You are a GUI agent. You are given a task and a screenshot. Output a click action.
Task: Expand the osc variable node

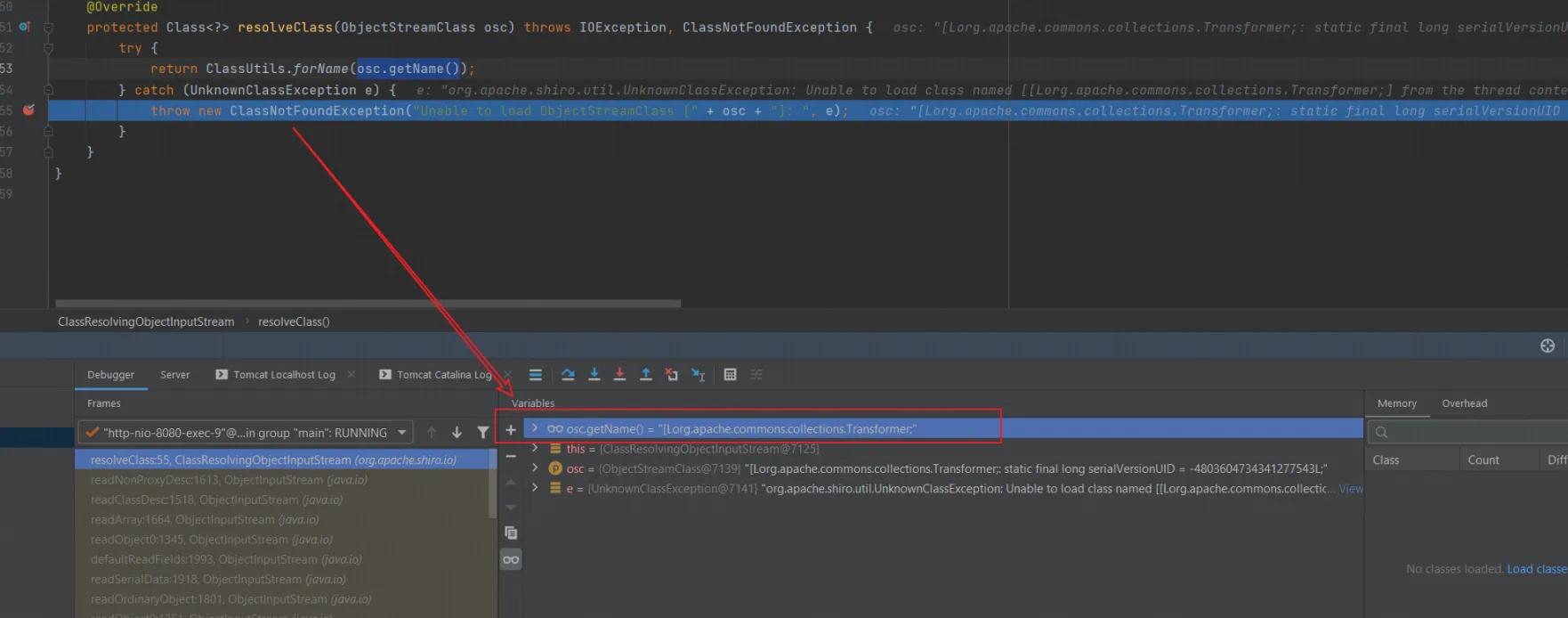point(535,468)
